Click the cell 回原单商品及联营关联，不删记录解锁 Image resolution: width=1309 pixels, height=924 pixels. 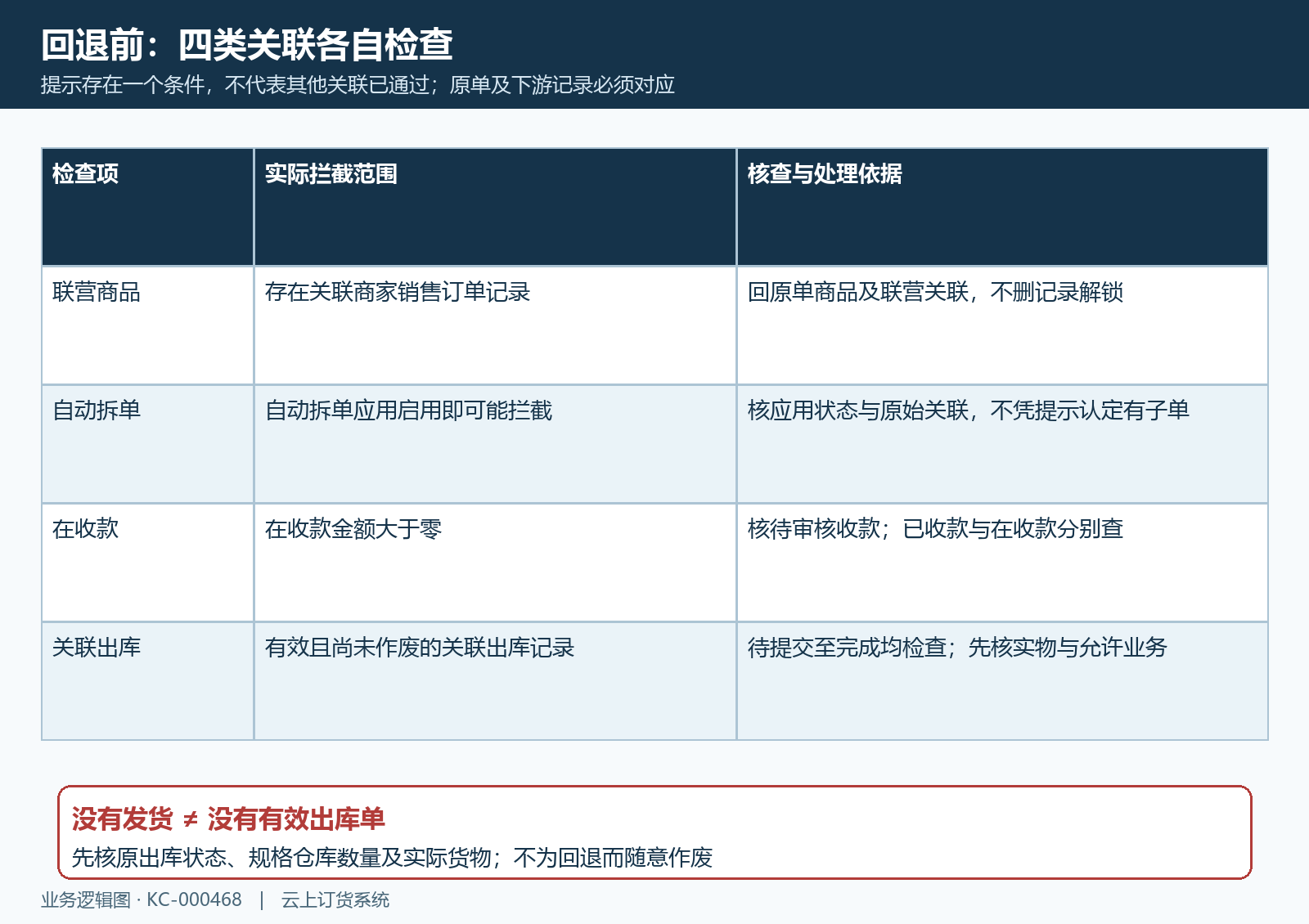tap(1002, 325)
